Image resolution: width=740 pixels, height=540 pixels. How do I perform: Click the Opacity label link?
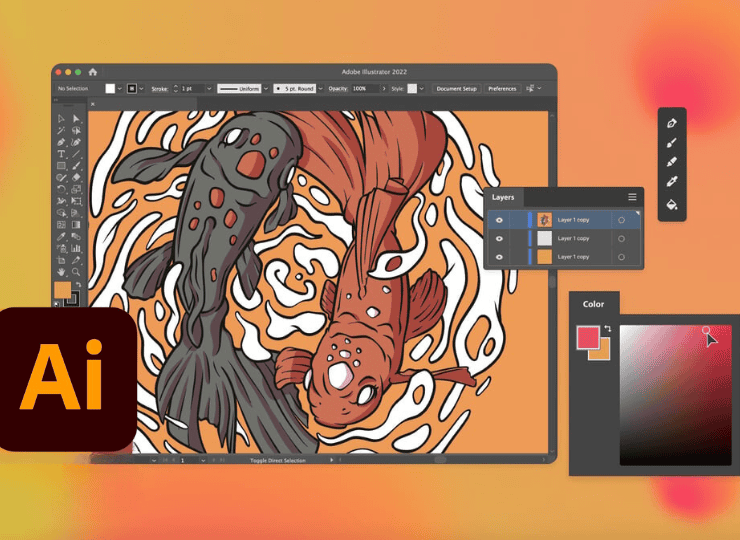338,89
